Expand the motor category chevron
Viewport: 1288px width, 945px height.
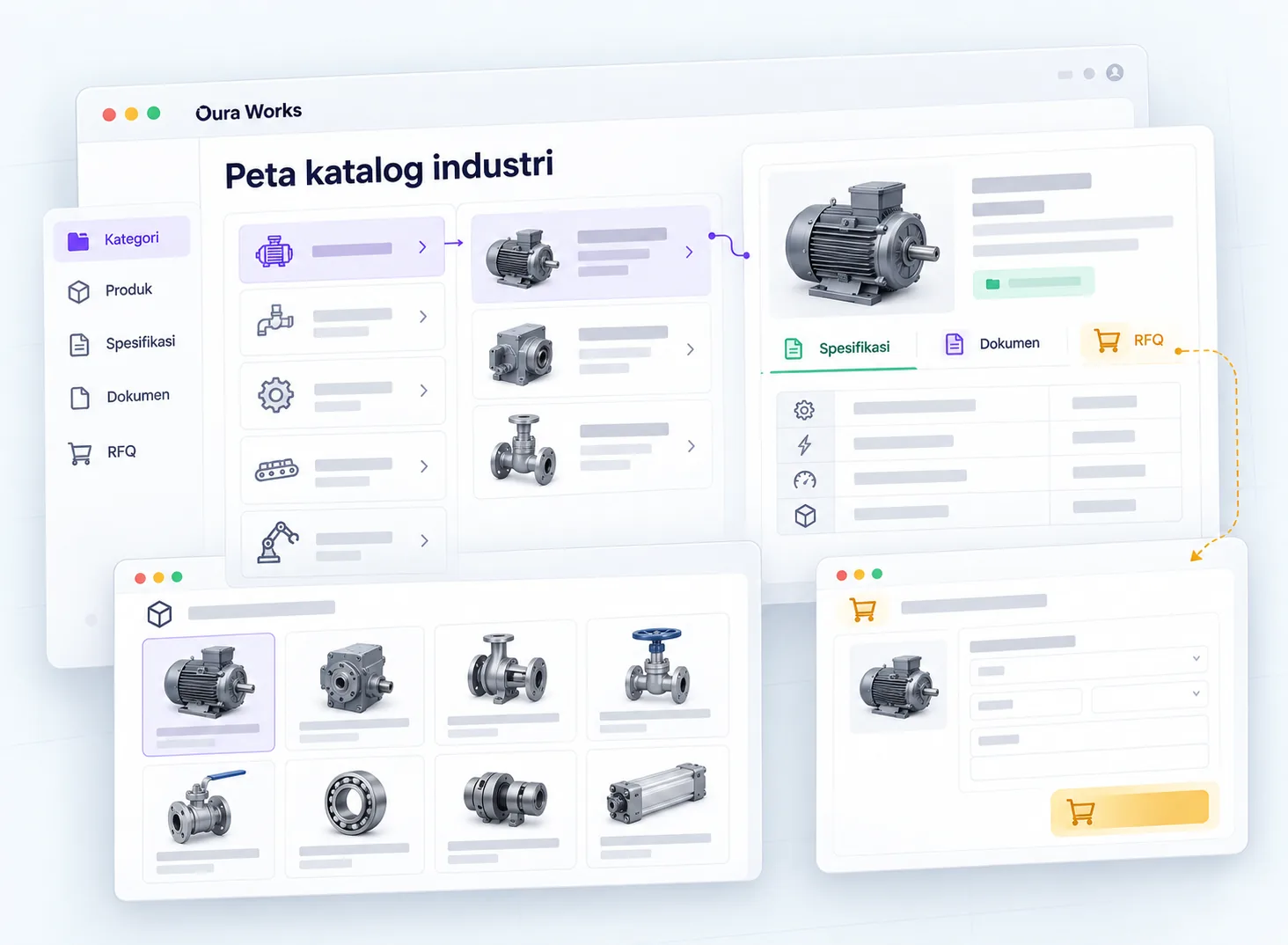coord(423,247)
